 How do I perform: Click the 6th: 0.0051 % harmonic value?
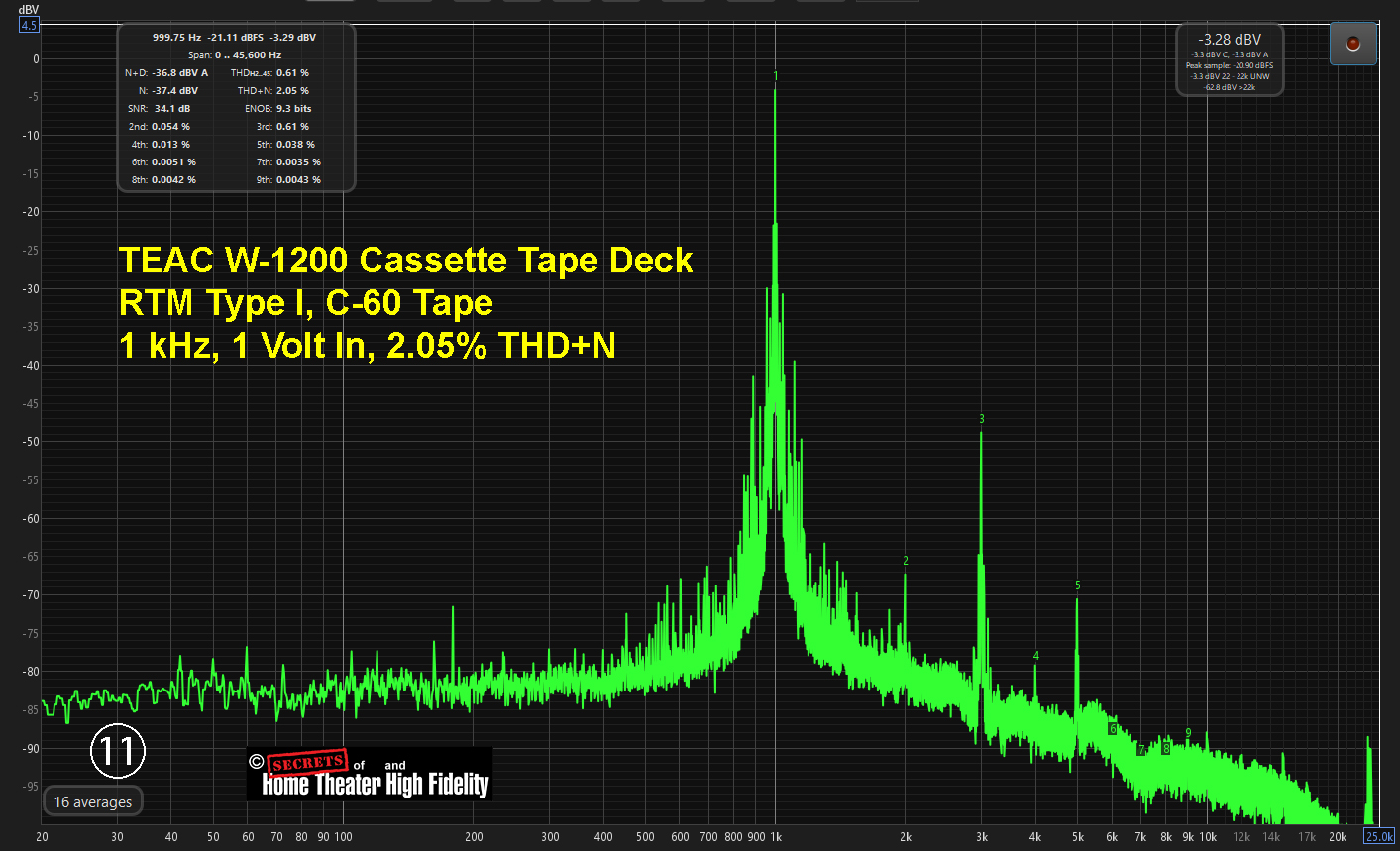click(163, 162)
